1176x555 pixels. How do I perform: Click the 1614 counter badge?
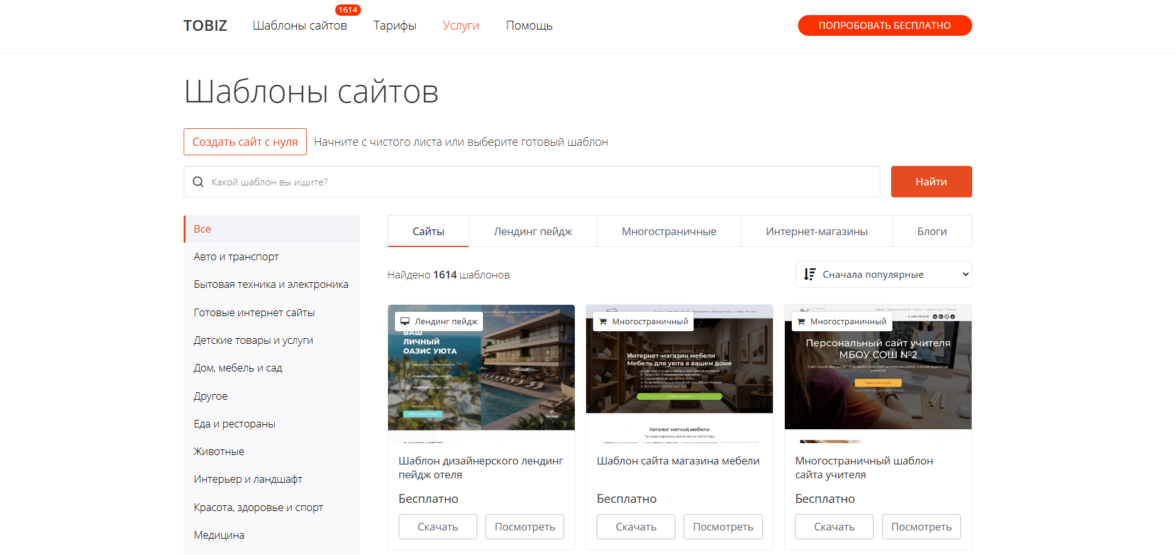(x=347, y=10)
